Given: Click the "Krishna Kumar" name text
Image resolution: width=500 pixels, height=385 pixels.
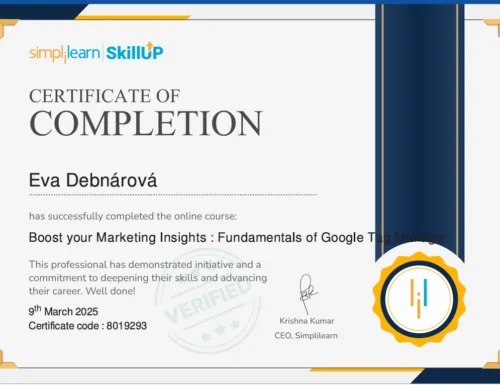Looking at the screenshot, I should tap(307, 321).
